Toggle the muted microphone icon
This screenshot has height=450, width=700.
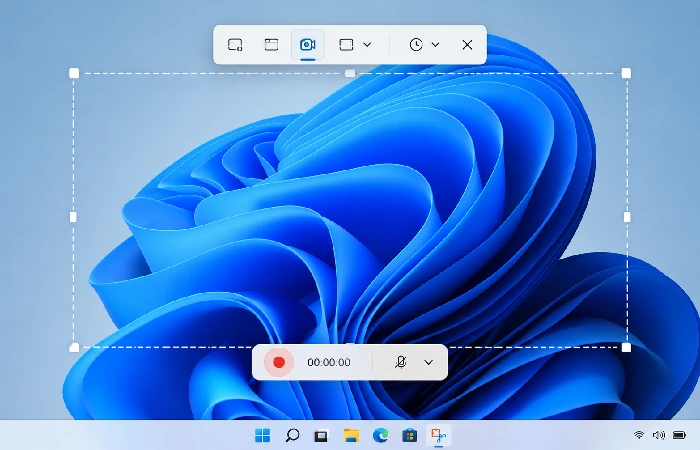401,362
